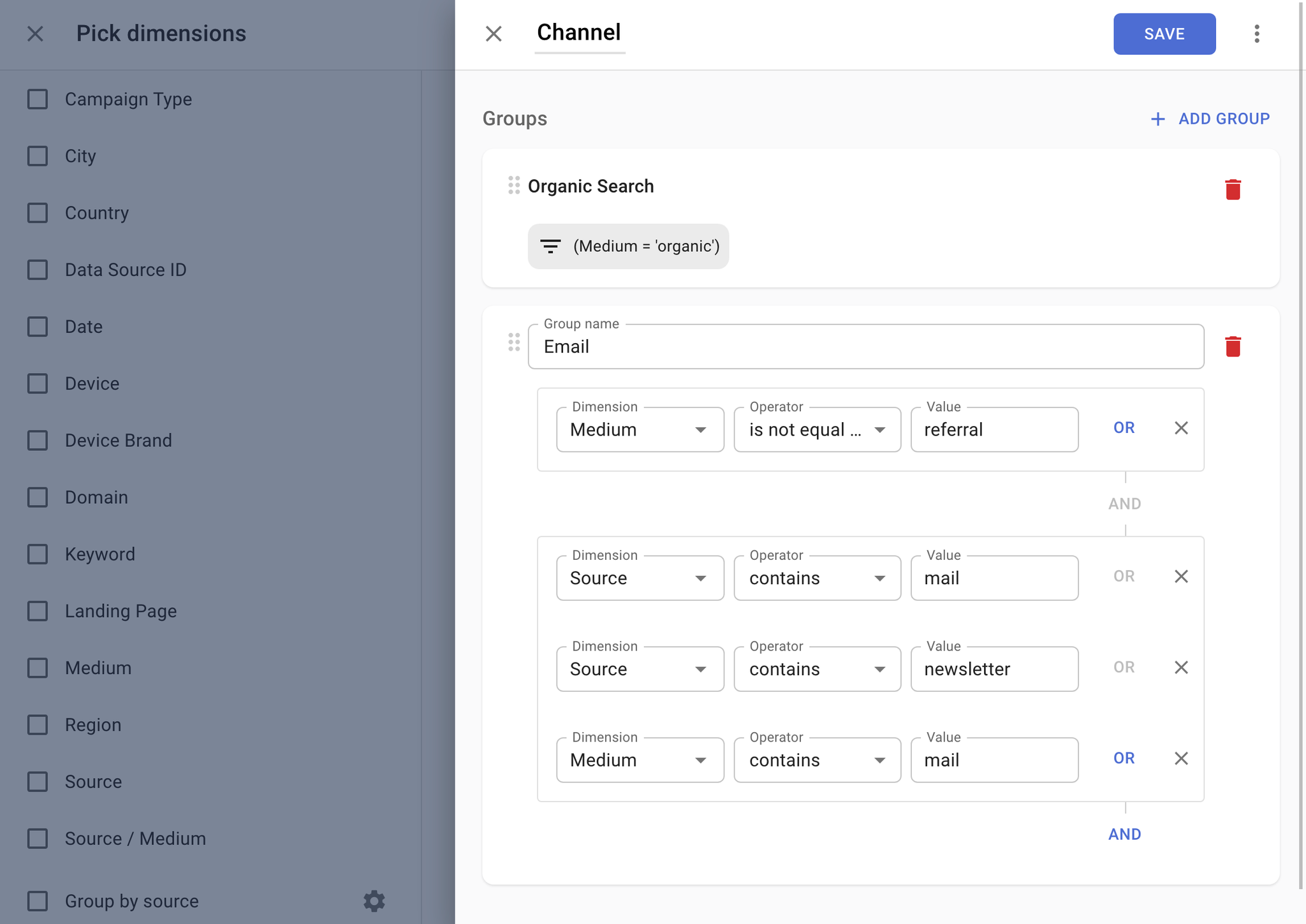Click the drag handle beside Organic Search
Viewport: 1306px width, 924px height.
click(514, 186)
